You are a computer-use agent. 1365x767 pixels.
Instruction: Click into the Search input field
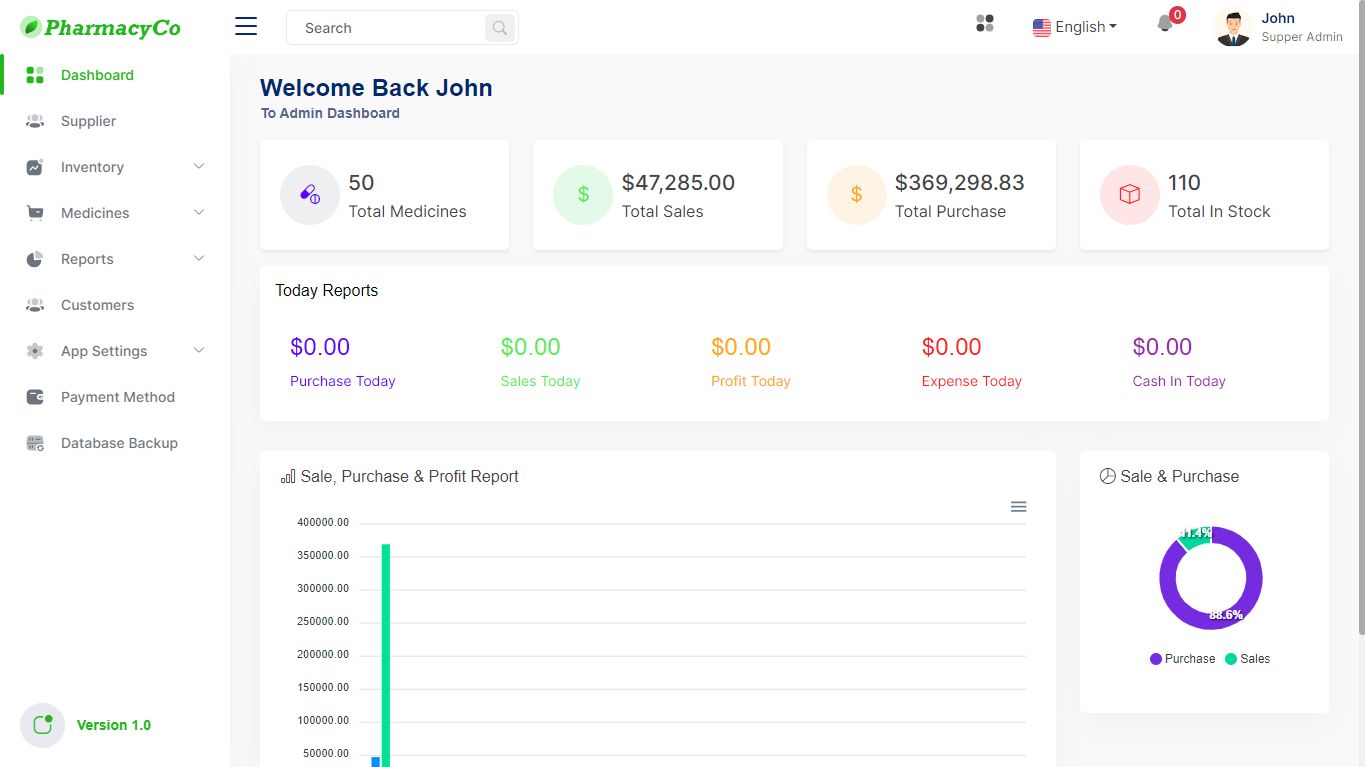pyautogui.click(x=385, y=28)
